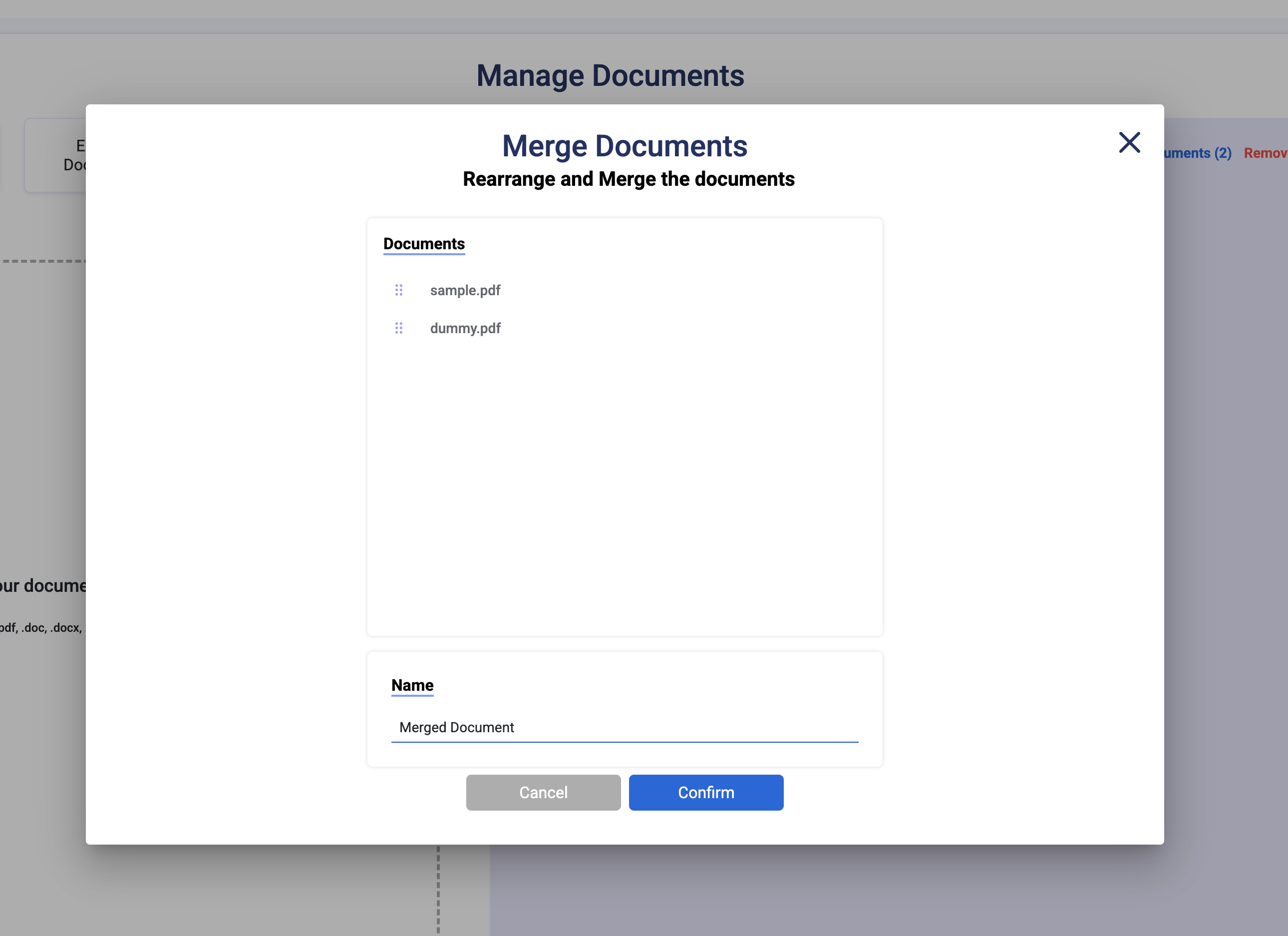The image size is (1288, 936).
Task: Click the underline below the name input
Action: 624,742
